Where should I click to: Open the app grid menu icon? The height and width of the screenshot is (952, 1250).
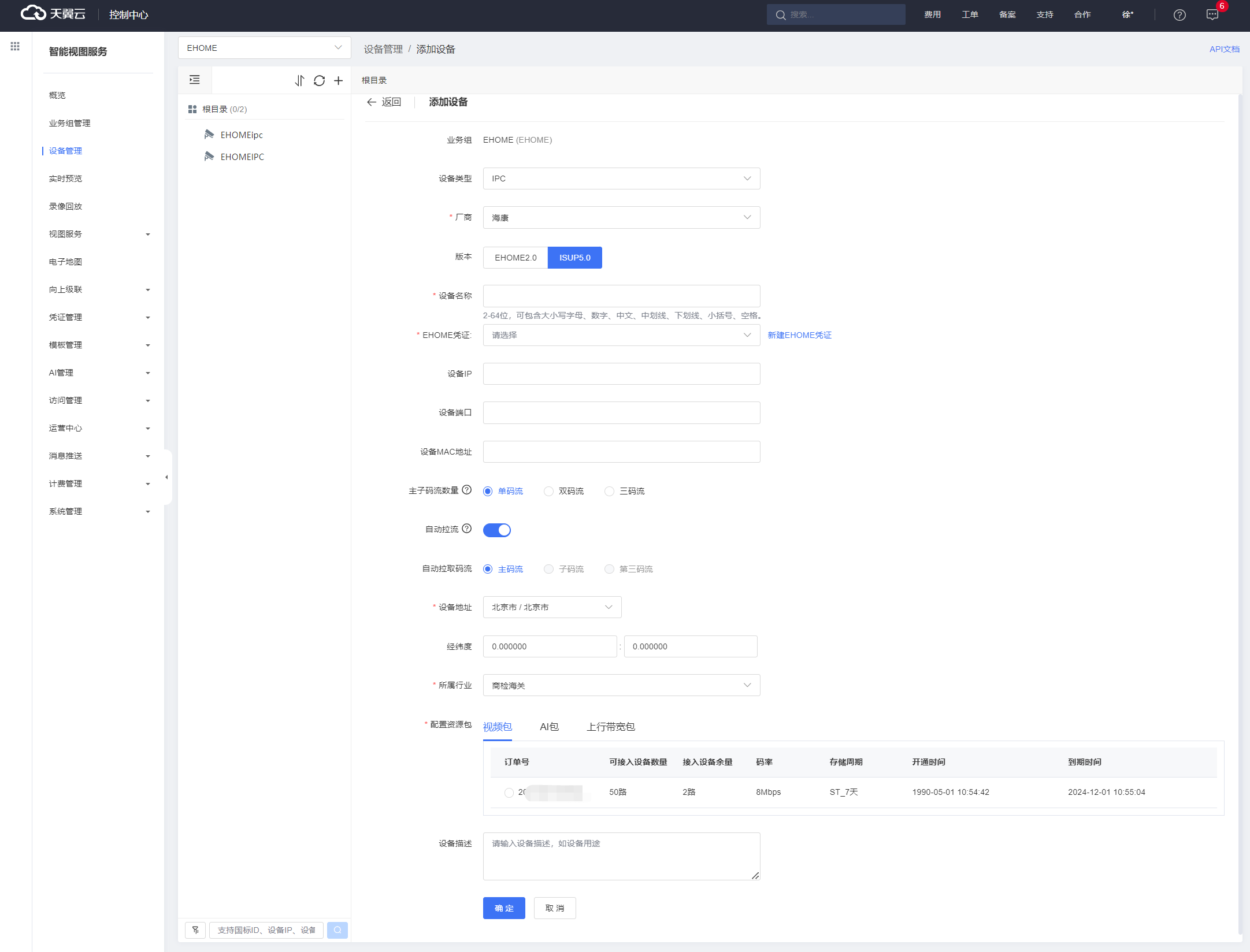tap(15, 46)
